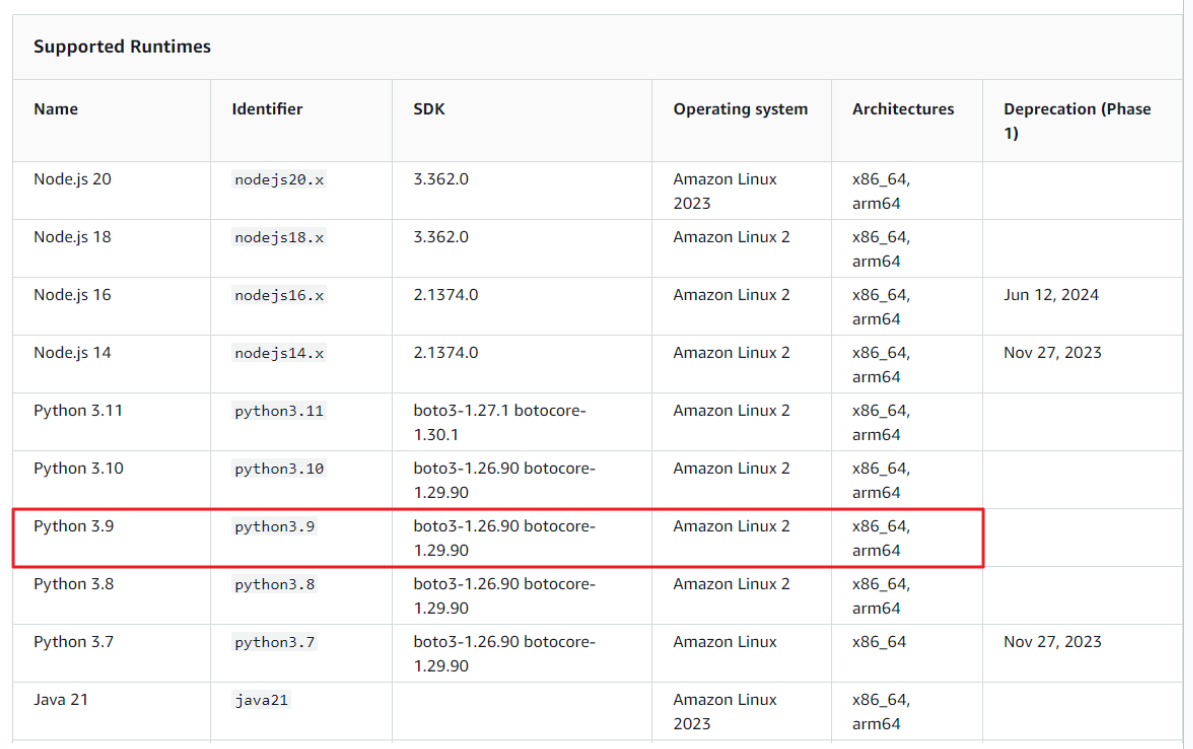Click the "Deprecation (Phase 1)" column header
The image size is (1193, 749).
point(1077,120)
